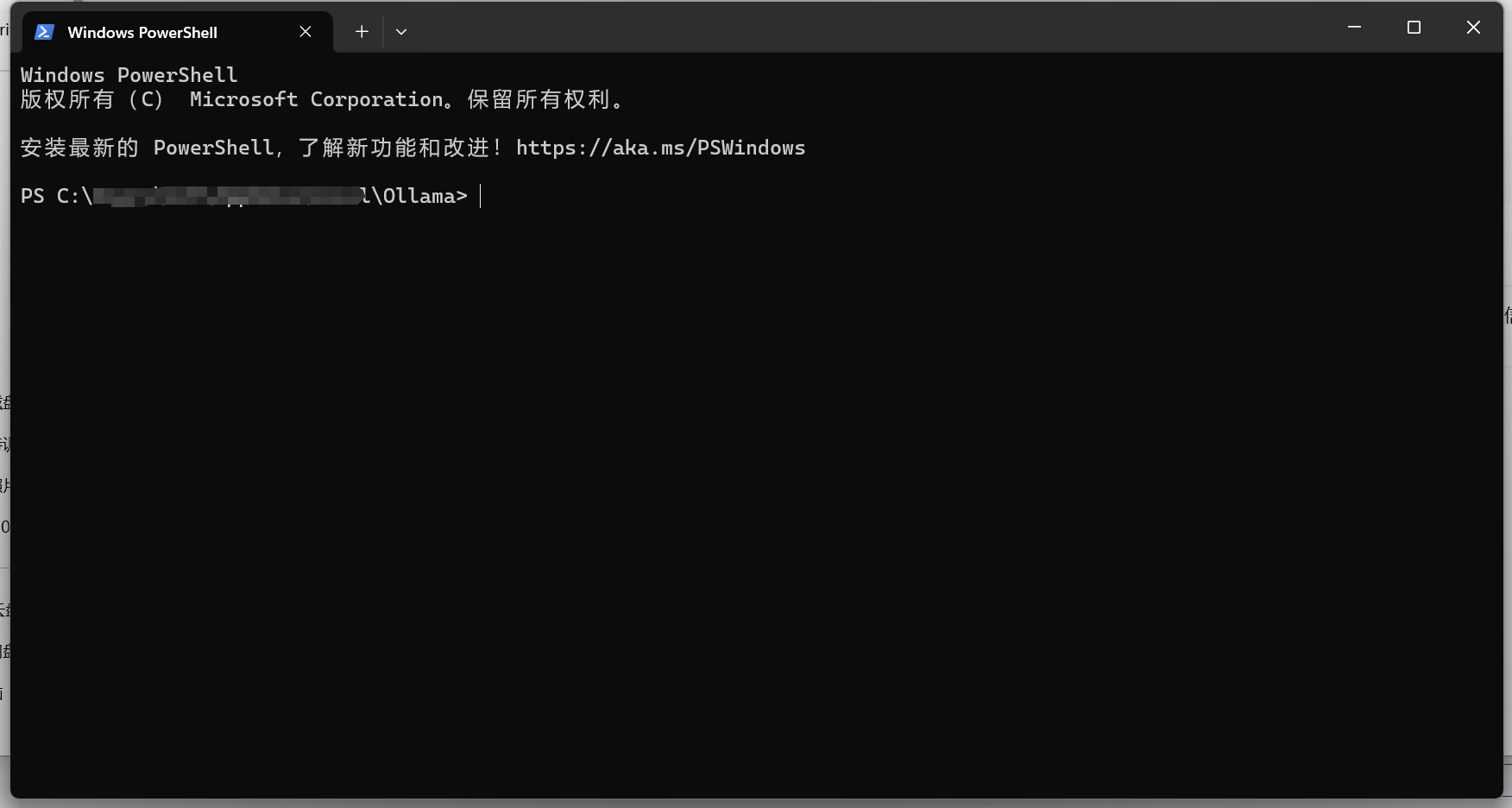This screenshot has width=1512, height=808.
Task: Click the empty black terminal area below the prompt
Action: point(756,501)
